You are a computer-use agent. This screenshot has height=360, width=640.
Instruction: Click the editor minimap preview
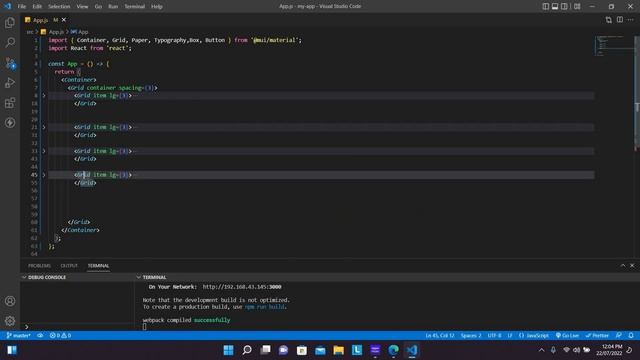[613, 46]
